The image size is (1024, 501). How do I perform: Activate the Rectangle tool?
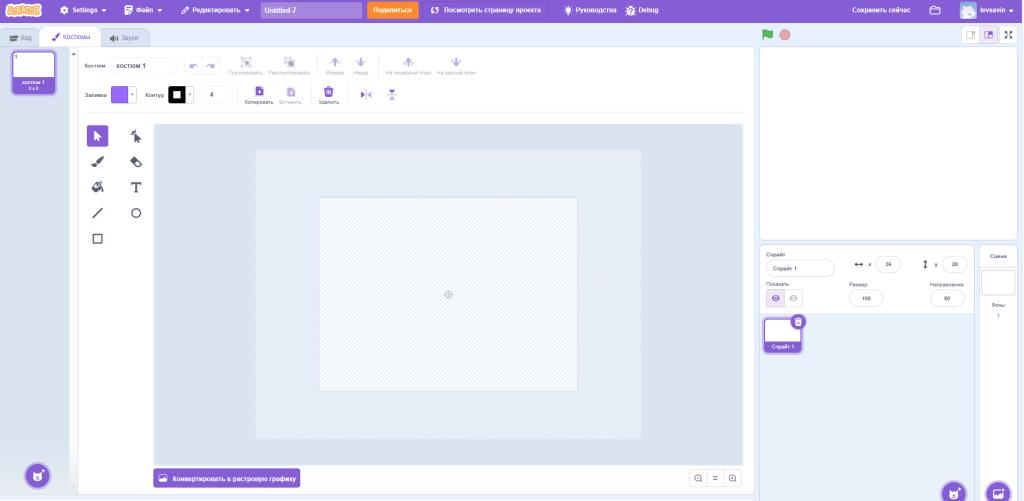[x=97, y=239]
